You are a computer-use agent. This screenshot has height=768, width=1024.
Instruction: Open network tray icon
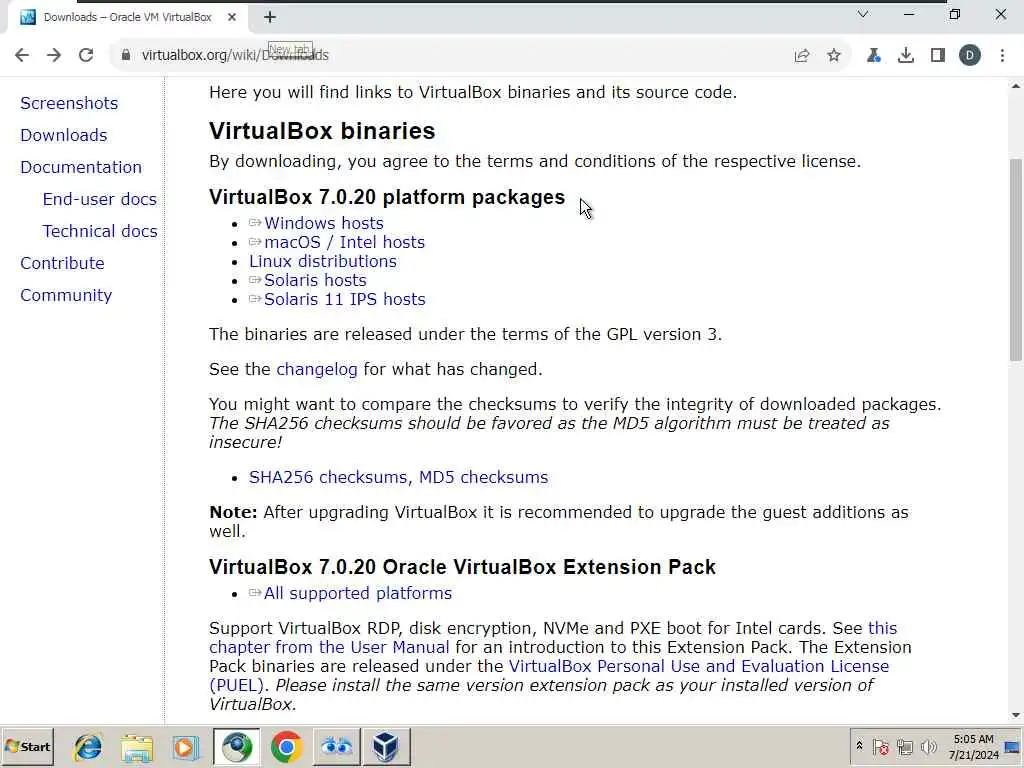click(x=904, y=746)
